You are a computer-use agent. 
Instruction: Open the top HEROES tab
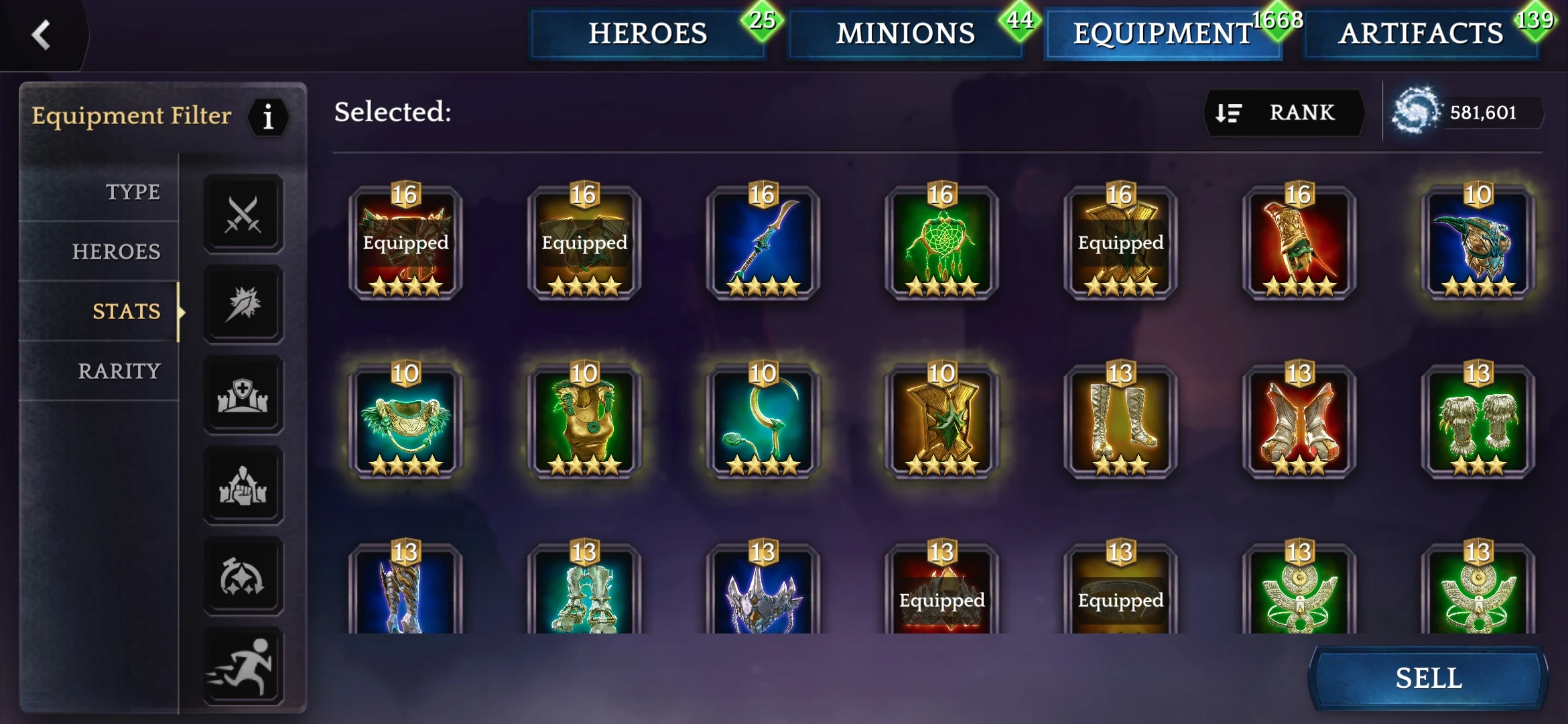[x=647, y=34]
